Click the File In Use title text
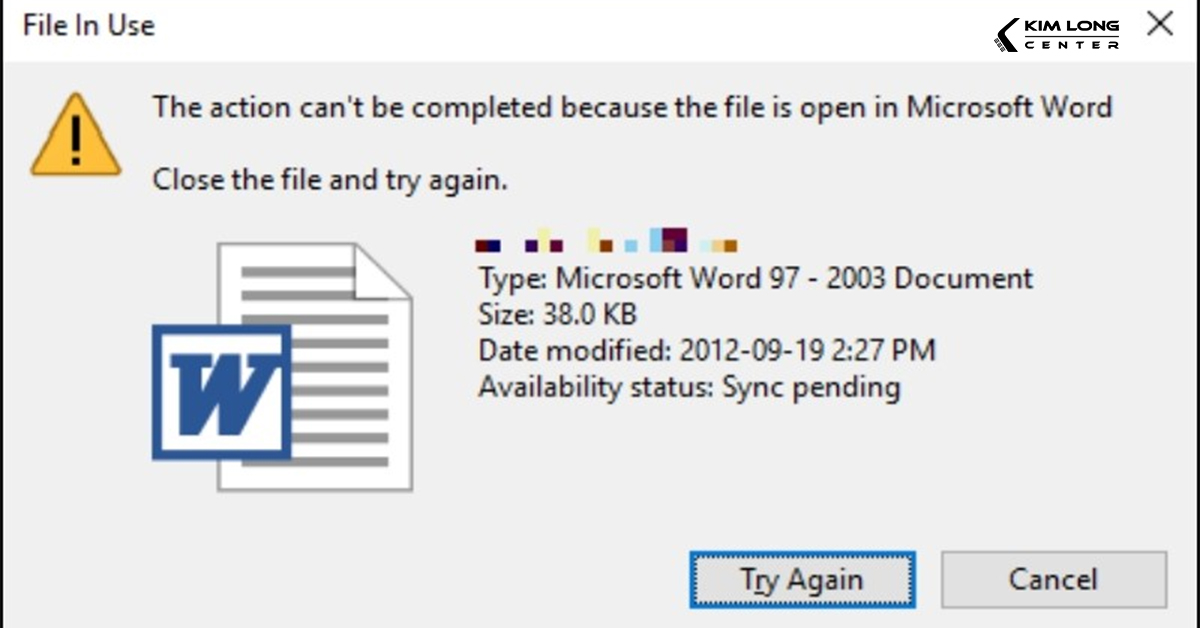 [x=87, y=25]
